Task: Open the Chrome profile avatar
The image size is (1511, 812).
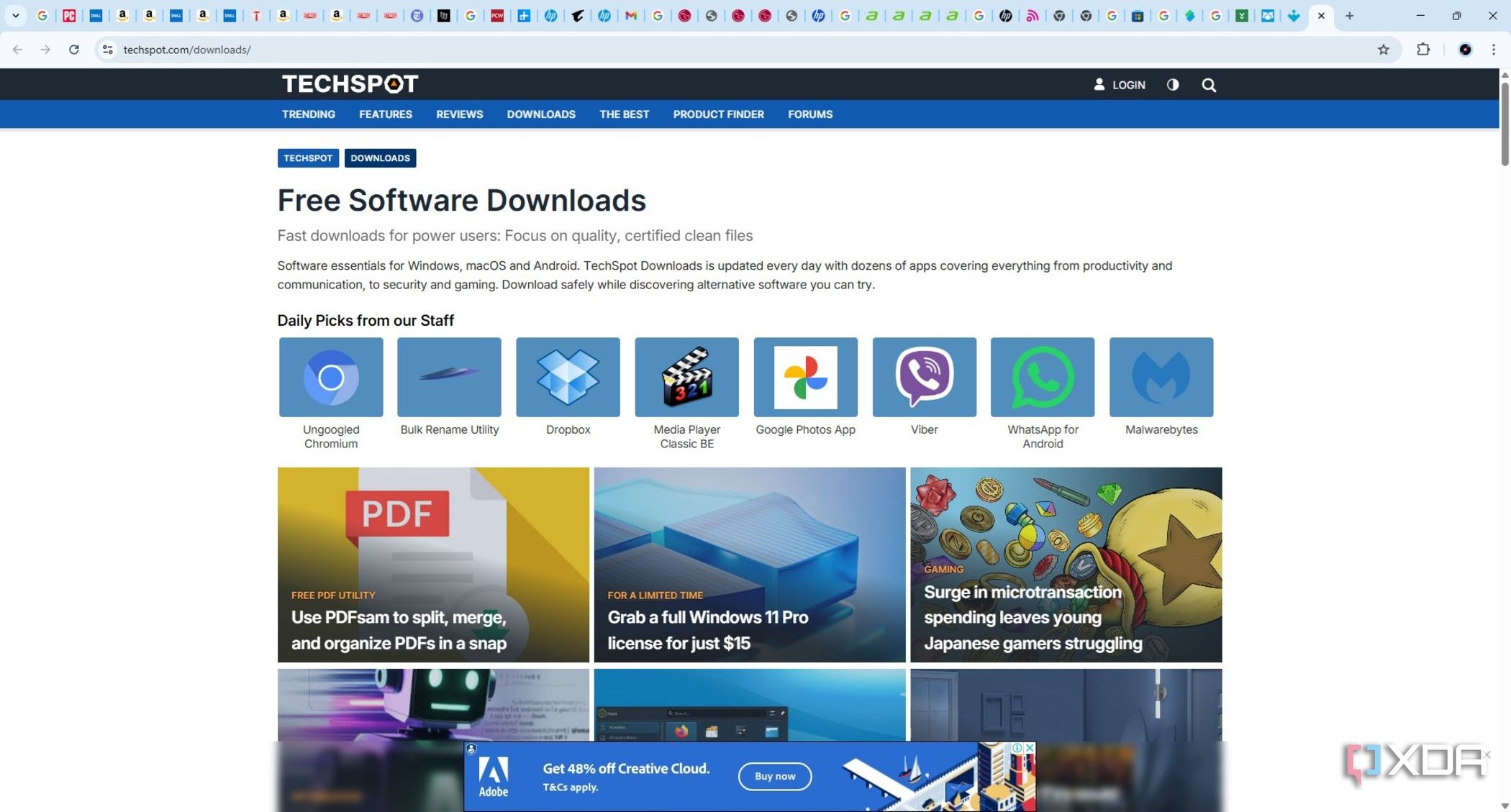Action: coord(1465,50)
